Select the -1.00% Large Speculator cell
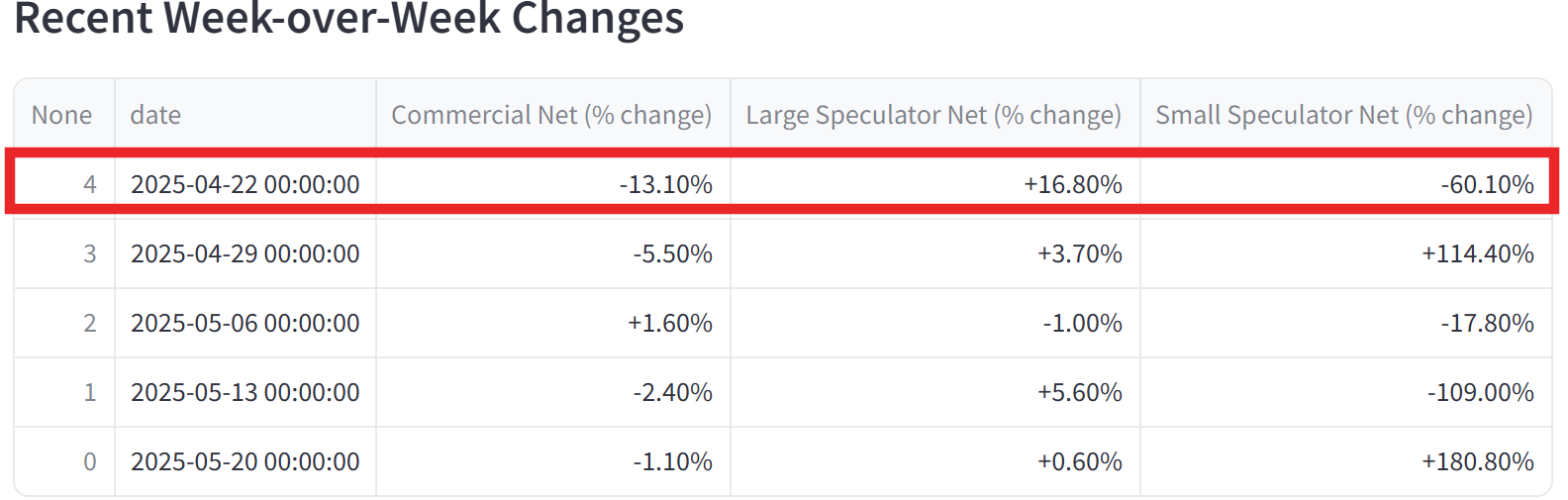Viewport: 1568px width, 500px height. 935,323
